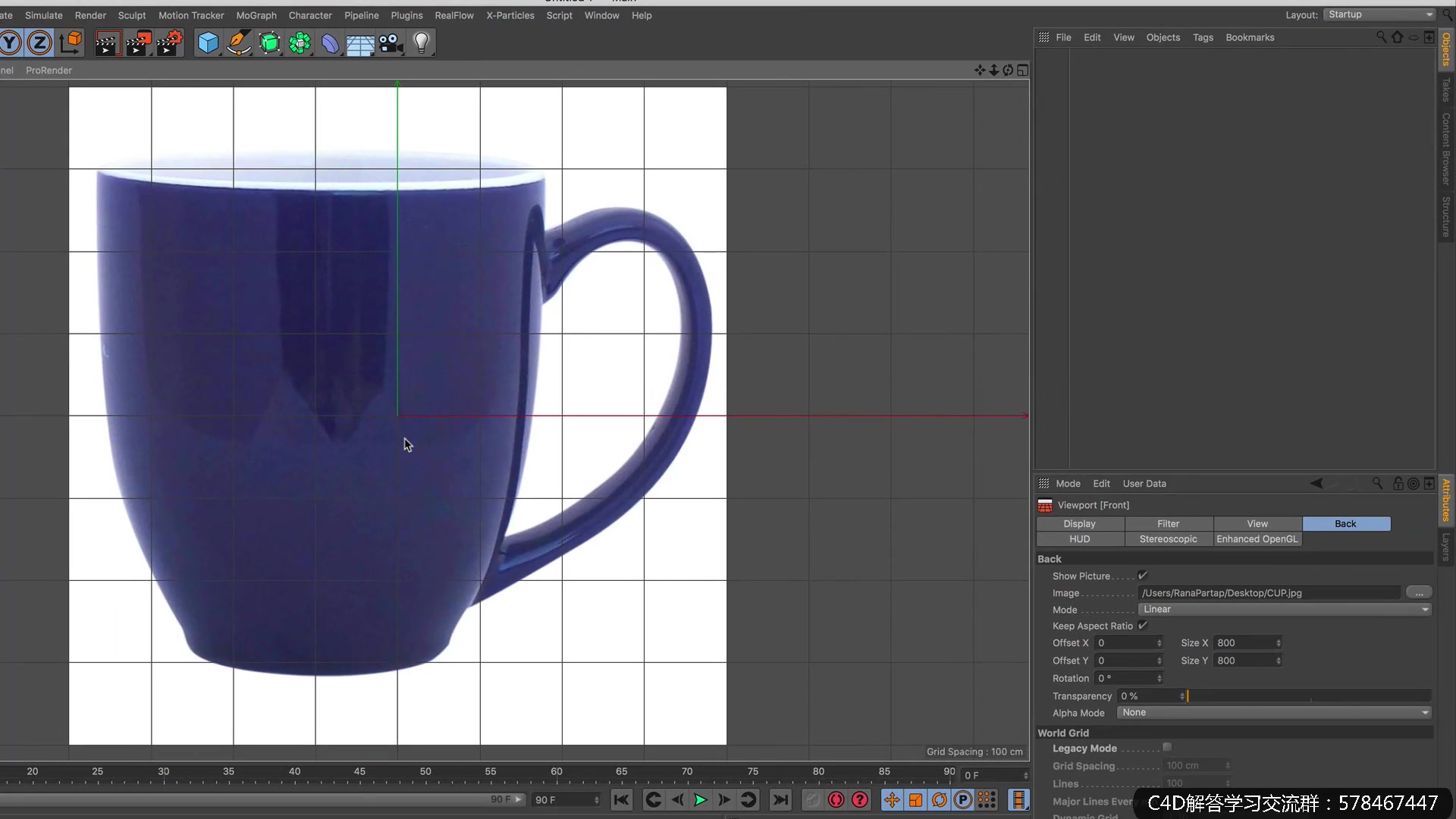Screen dimensions: 1456x819
Task: Enable the Legacy Mode checkbox
Action: tap(1167, 748)
